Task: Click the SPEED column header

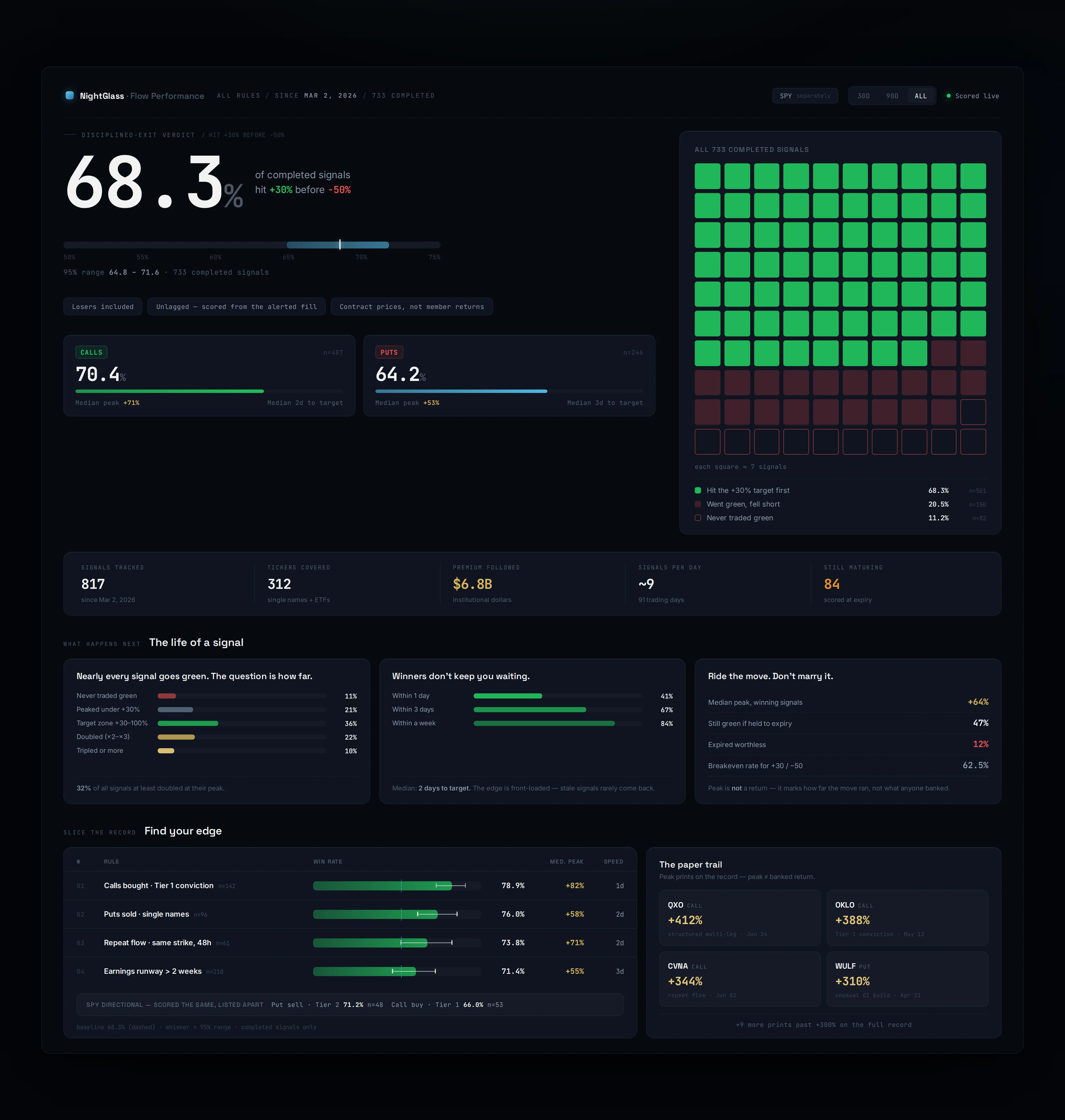Action: 613,861
